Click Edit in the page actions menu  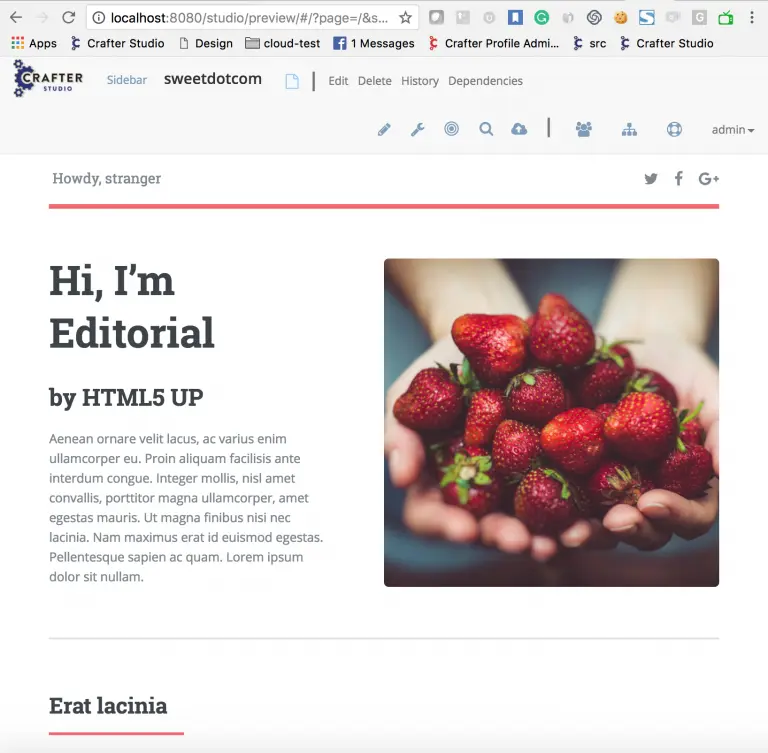[338, 81]
